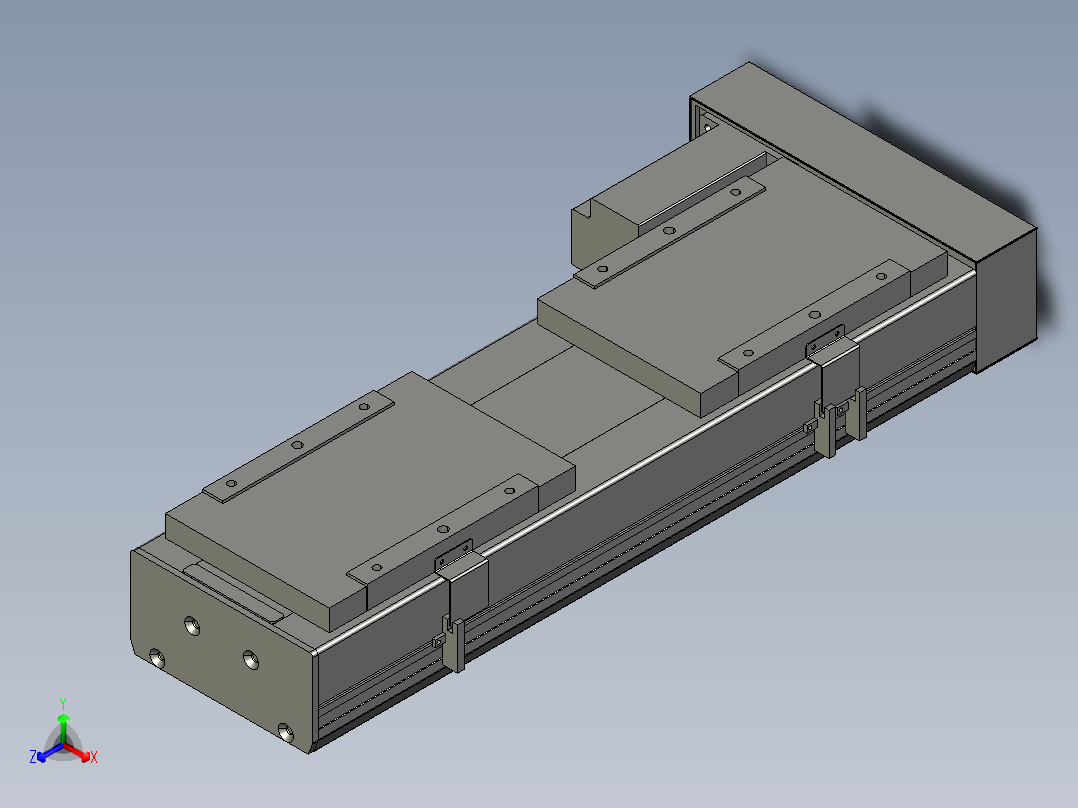Select the front end plate face with four holes

(220, 653)
